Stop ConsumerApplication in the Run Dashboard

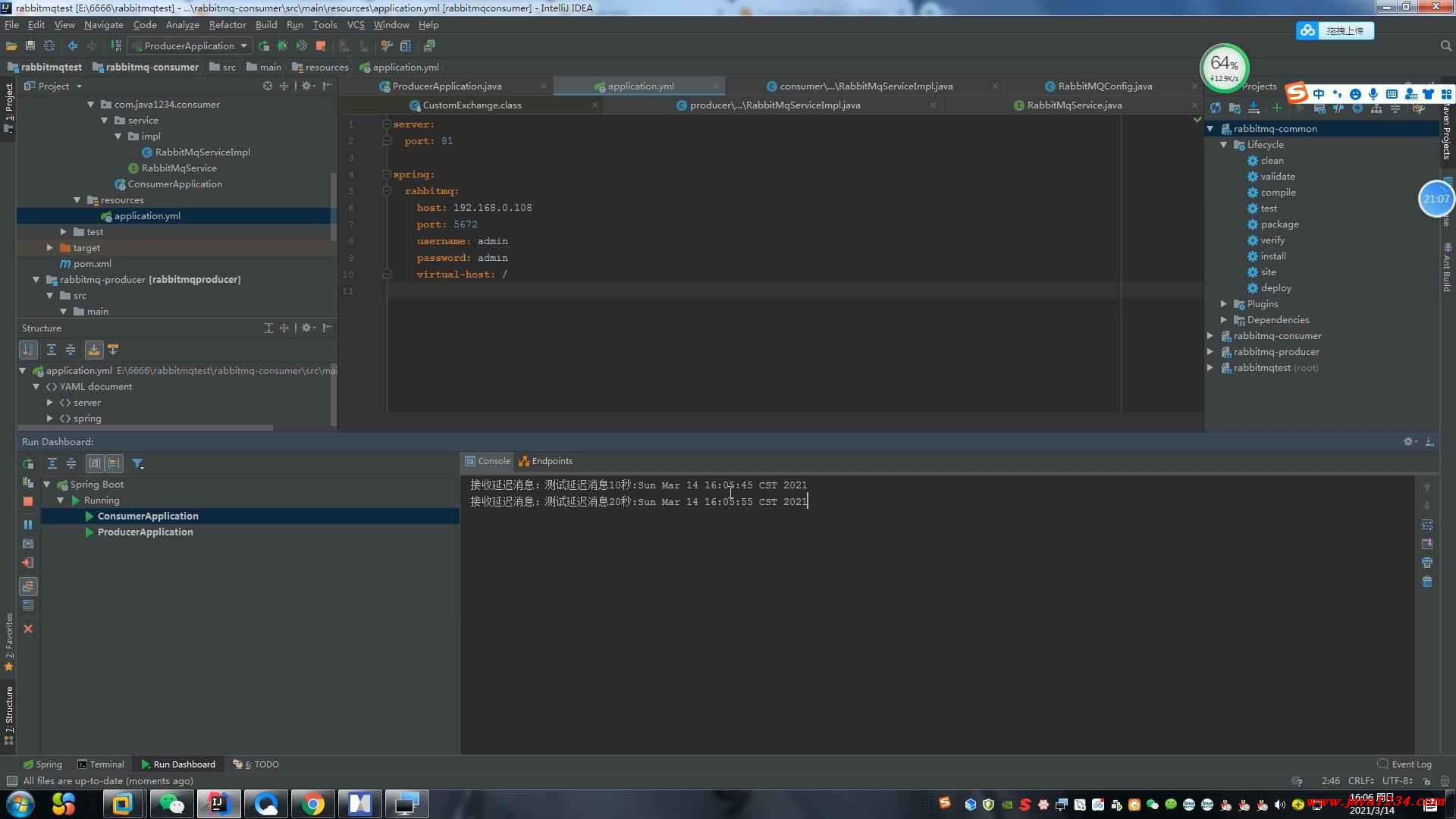pos(28,501)
